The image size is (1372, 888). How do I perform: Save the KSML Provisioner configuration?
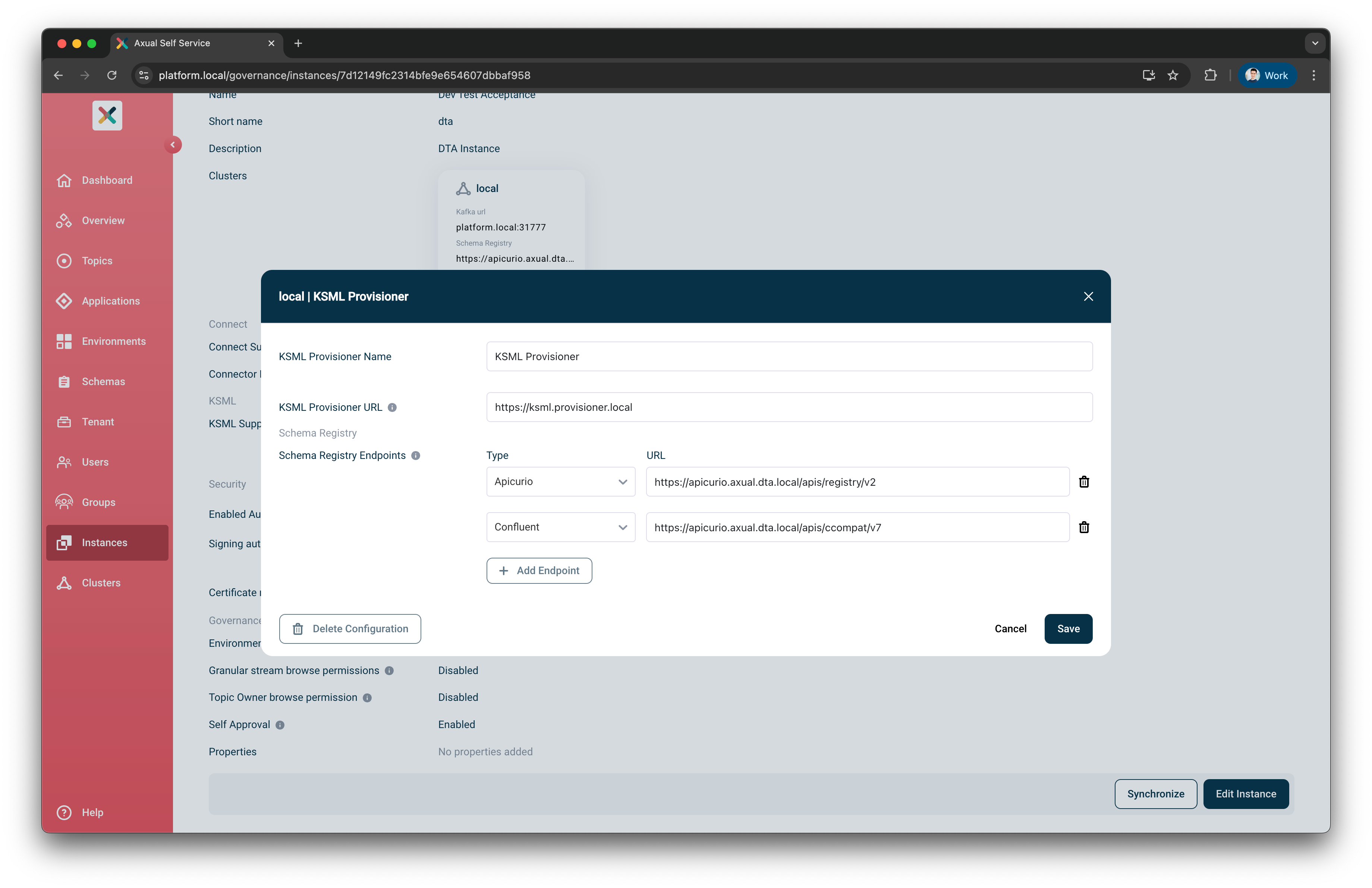tap(1068, 629)
